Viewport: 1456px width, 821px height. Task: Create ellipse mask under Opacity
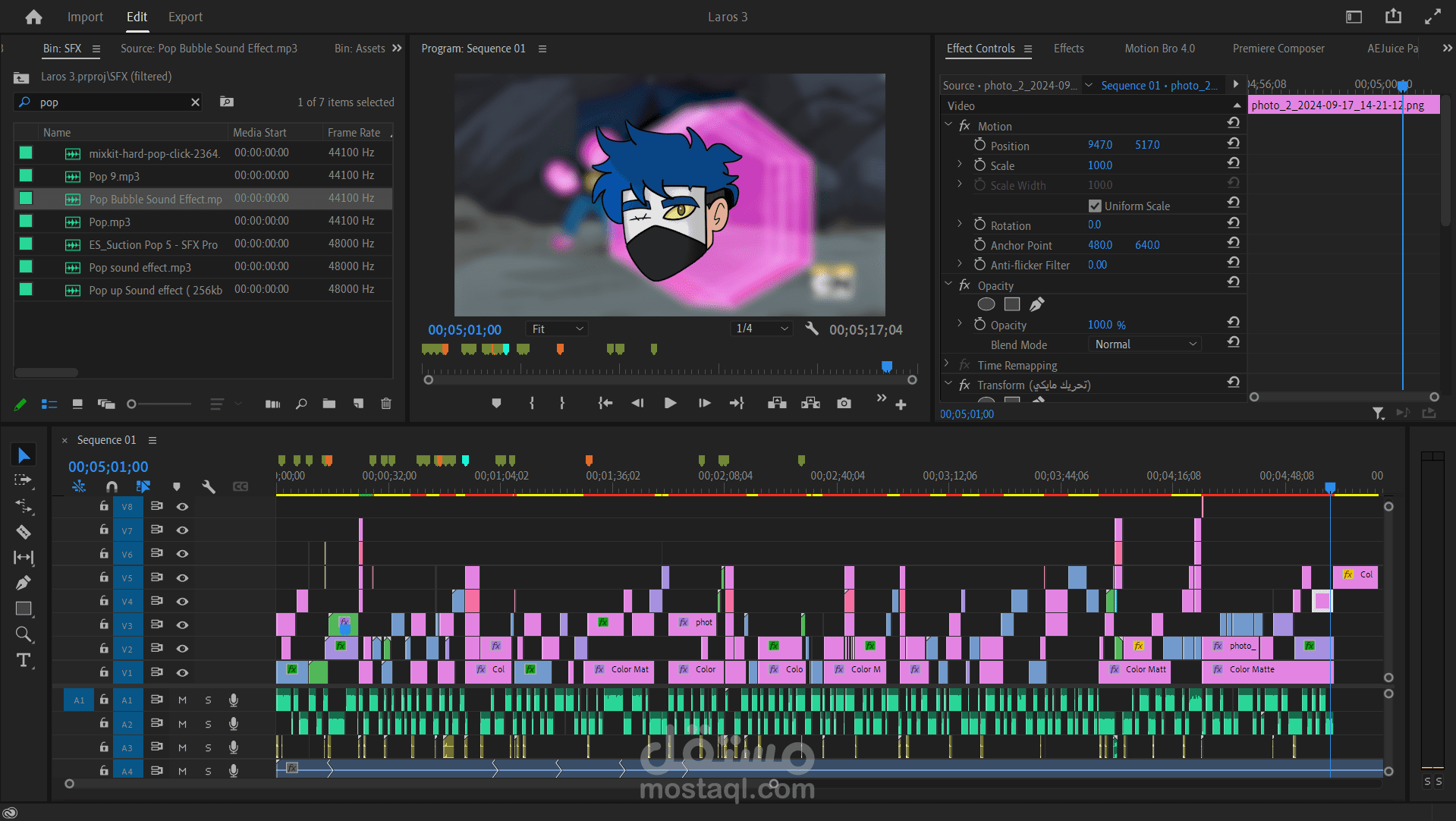tap(986, 304)
